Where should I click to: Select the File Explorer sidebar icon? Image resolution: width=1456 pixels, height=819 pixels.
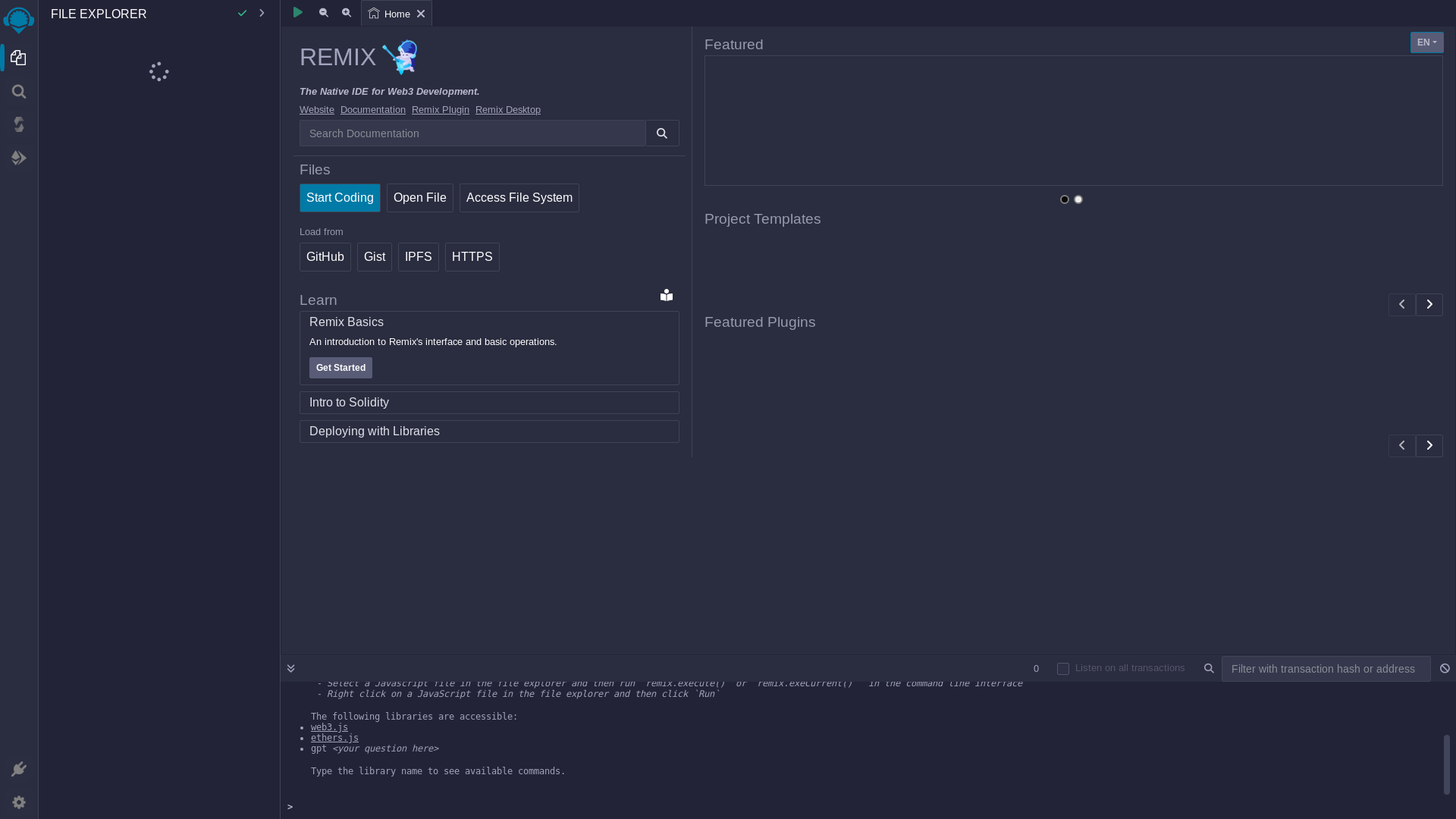coord(19,58)
